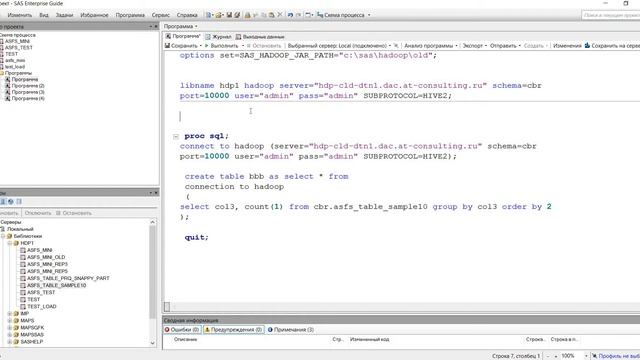Screen dimensions: 640x360
Task: Click the ASFS_MINI table icon
Action: click(x=23, y=250)
